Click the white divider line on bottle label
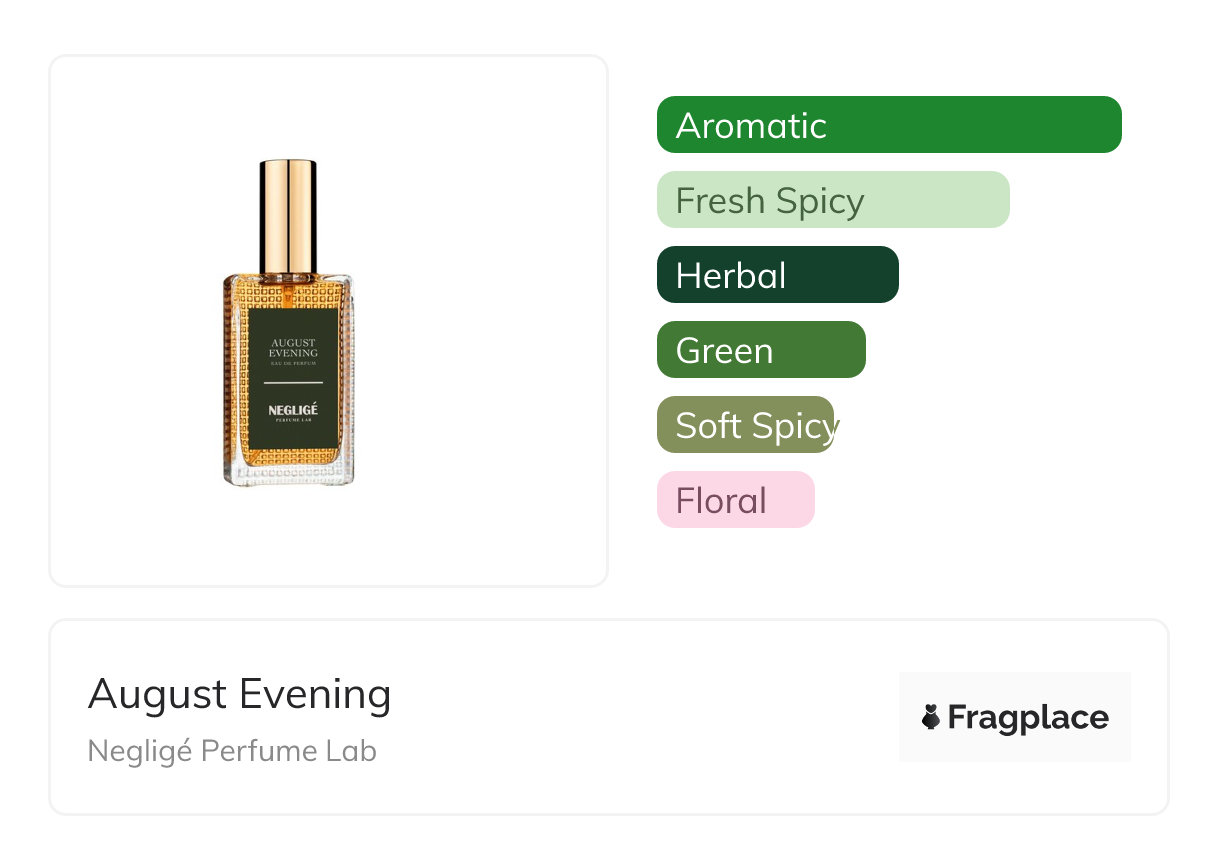The height and width of the screenshot is (864, 1218). (293, 383)
